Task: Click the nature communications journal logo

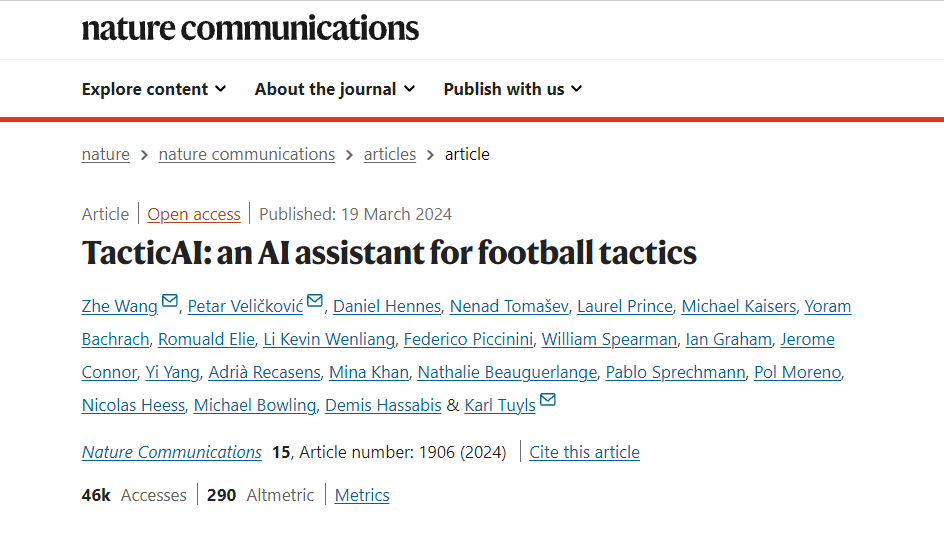Action: tap(250, 28)
